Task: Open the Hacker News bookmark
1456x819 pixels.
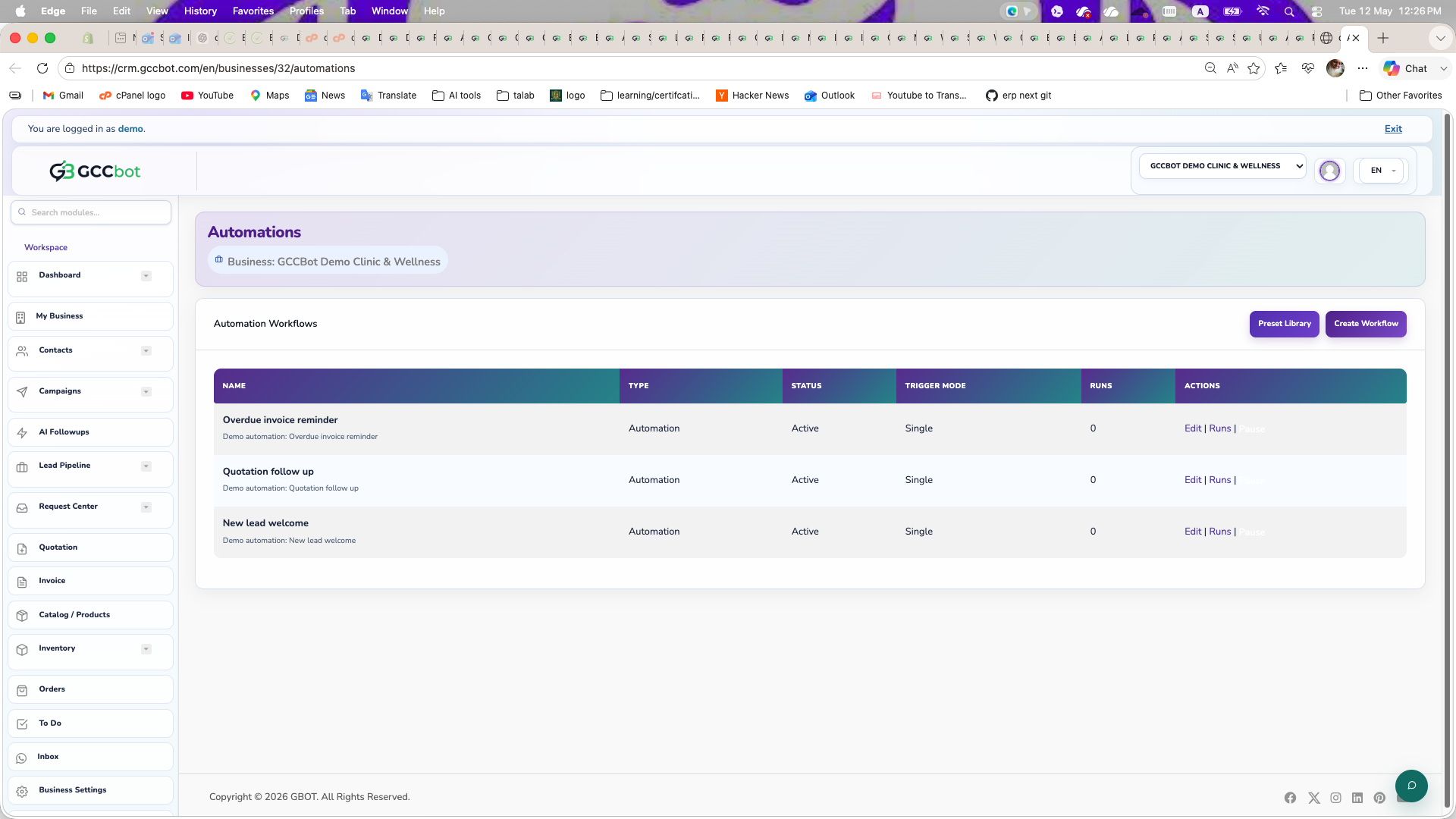Action: 752,96
